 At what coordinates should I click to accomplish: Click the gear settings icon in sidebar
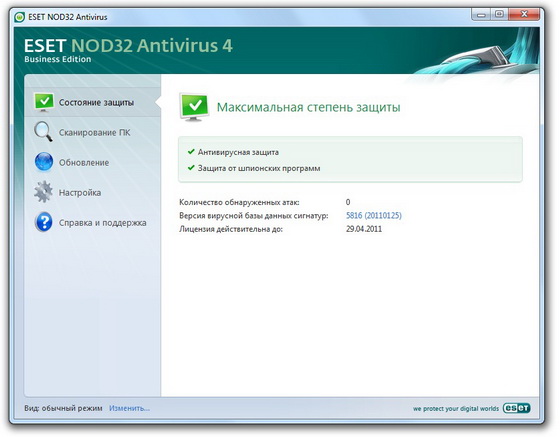tap(44, 192)
